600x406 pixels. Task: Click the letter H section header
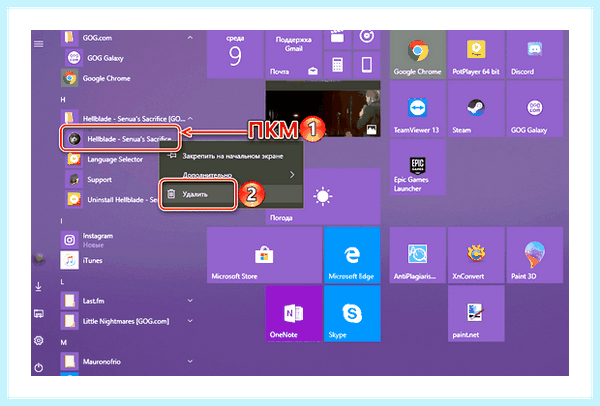tap(63, 99)
